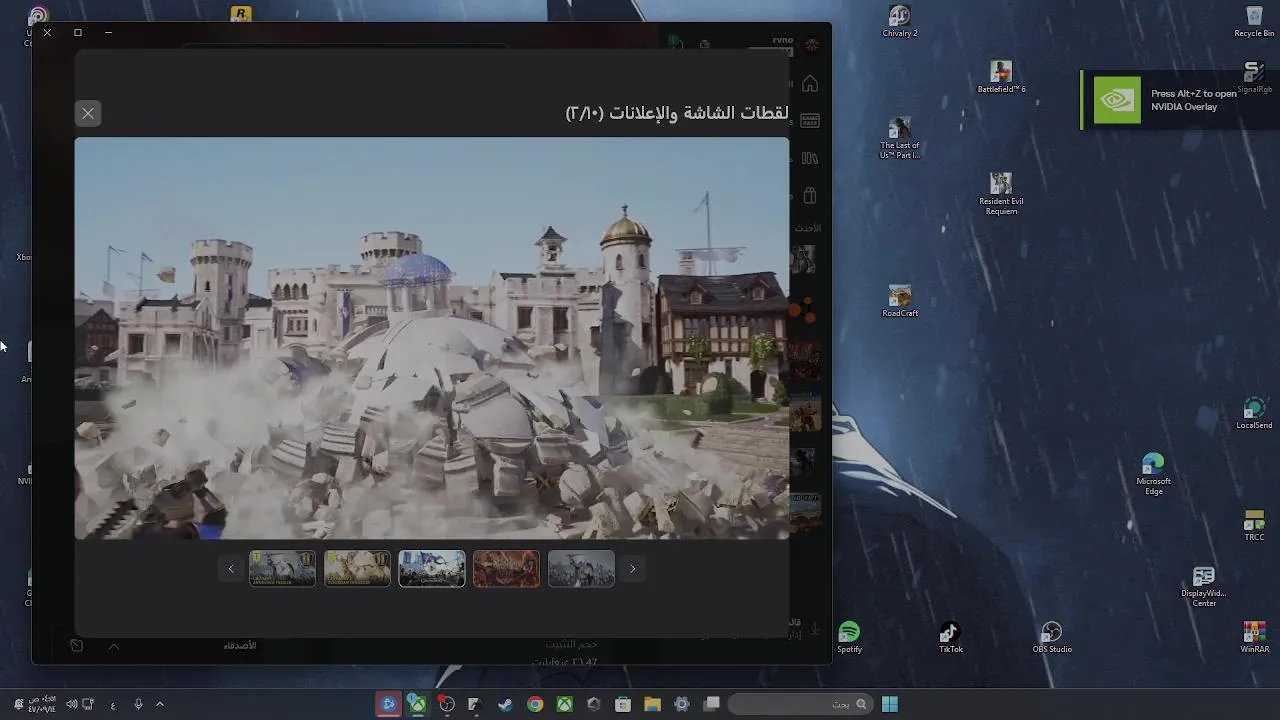Open Recycle Bin on the desktop
This screenshot has height=720, width=1280.
click(x=1254, y=21)
